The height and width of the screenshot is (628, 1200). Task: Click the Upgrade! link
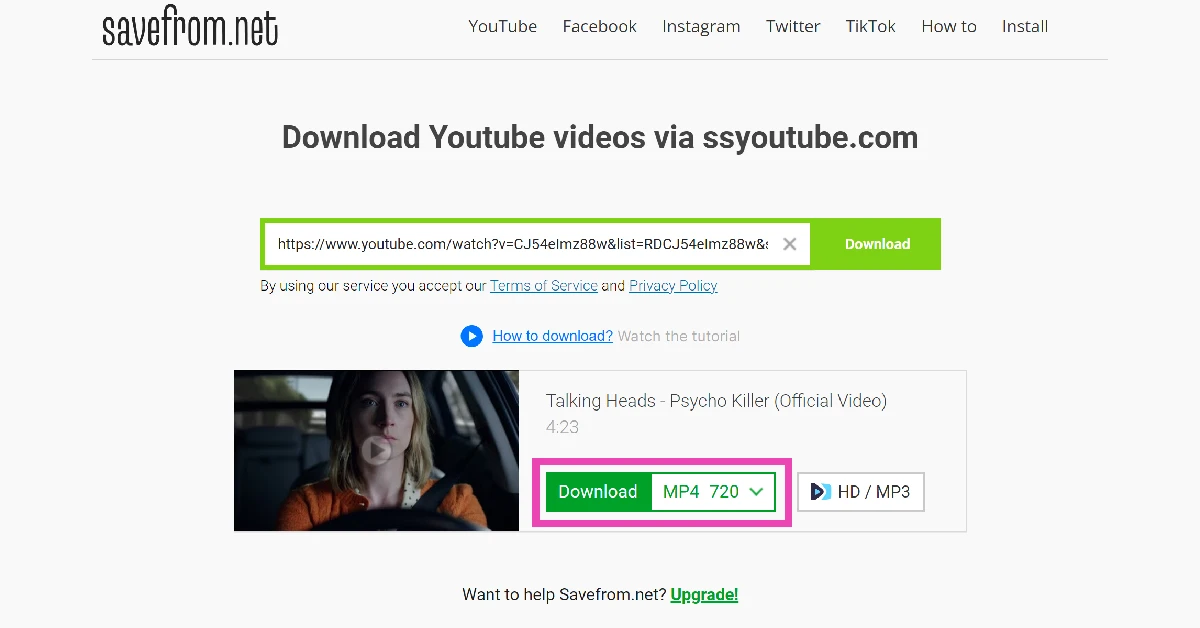[704, 595]
